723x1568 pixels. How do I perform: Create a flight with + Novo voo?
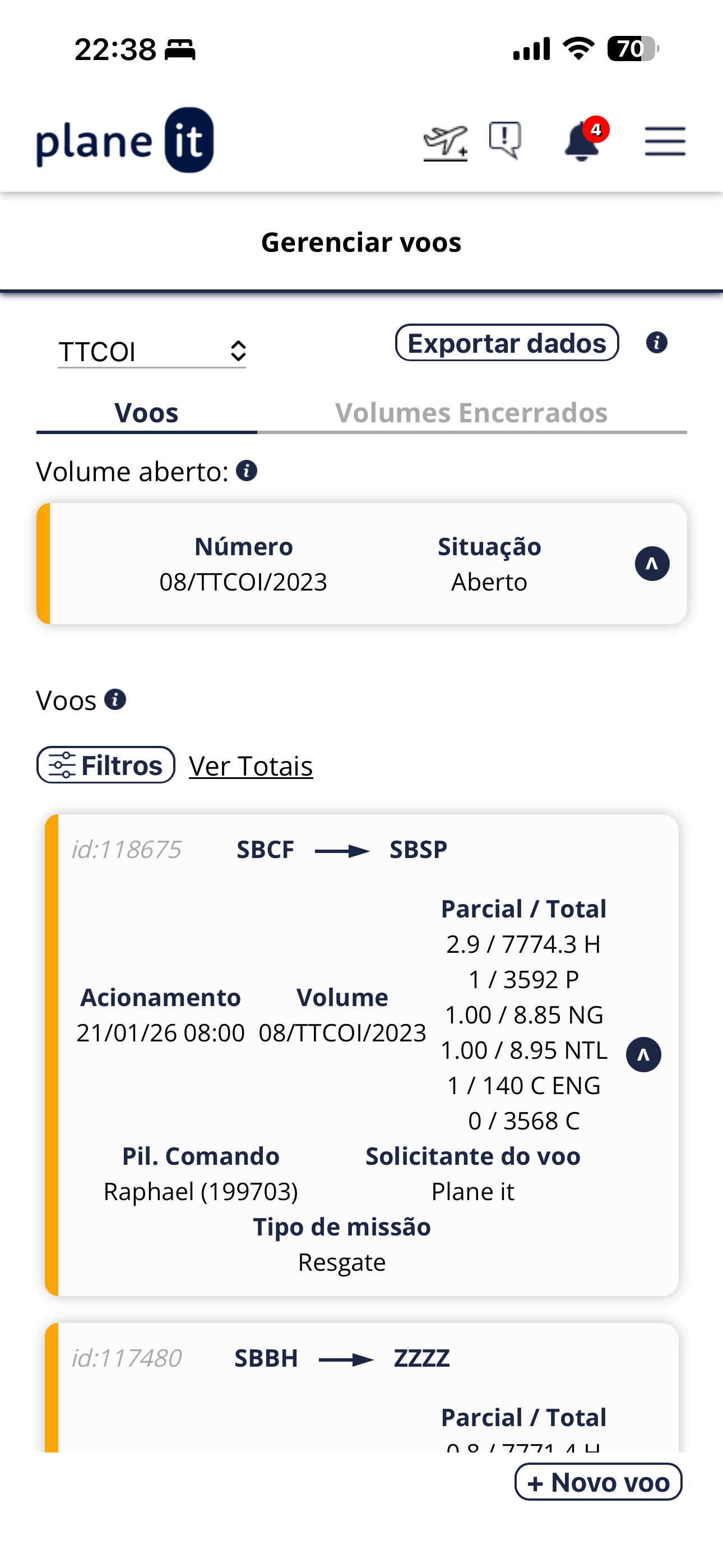click(x=598, y=1482)
